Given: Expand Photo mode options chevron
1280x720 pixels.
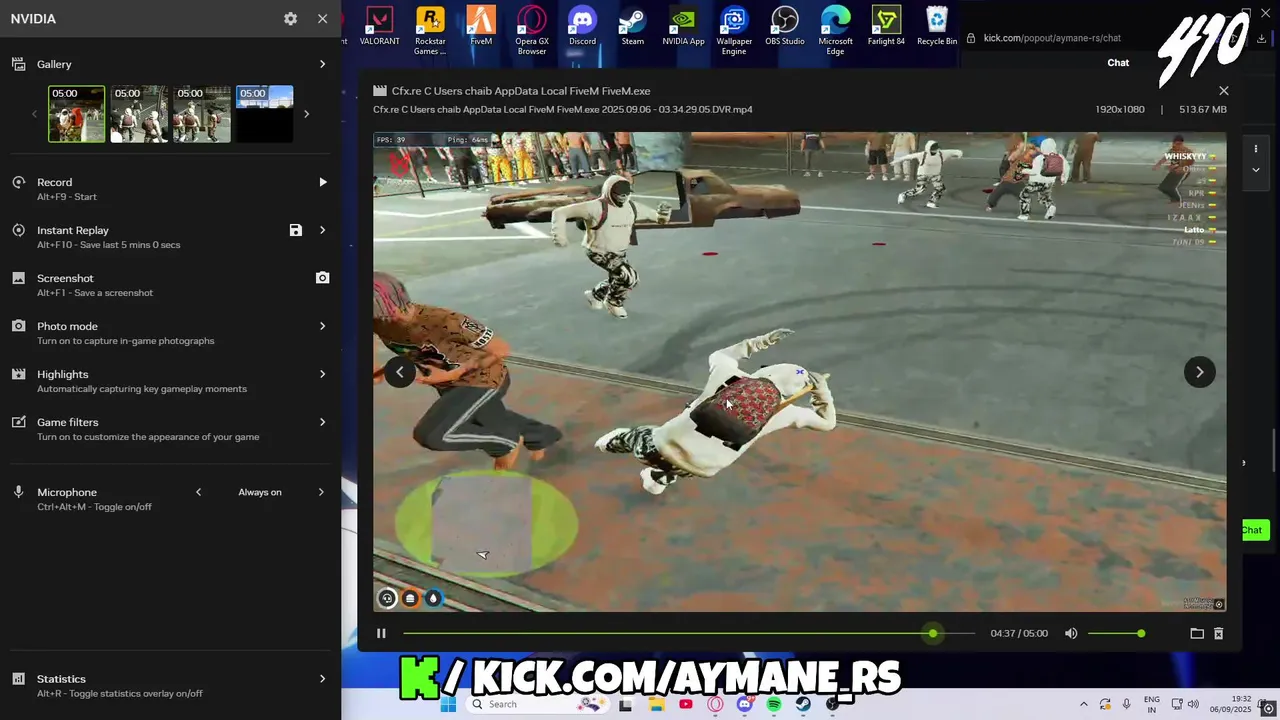Looking at the screenshot, I should [x=322, y=326].
